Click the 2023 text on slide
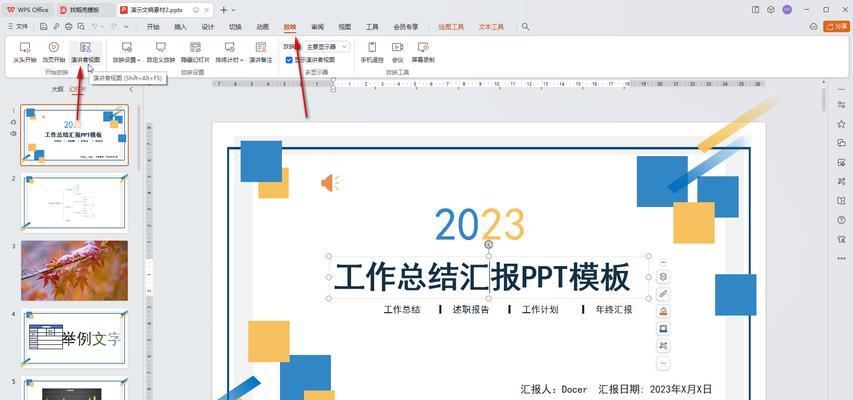 point(480,224)
